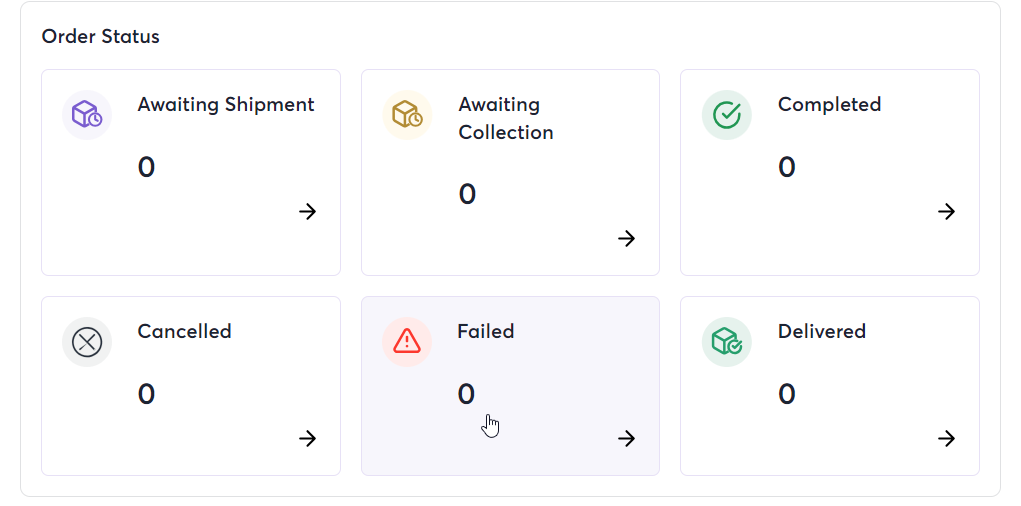The height and width of the screenshot is (506, 1021).
Task: Click the arrow on the Failed card
Action: (x=626, y=438)
